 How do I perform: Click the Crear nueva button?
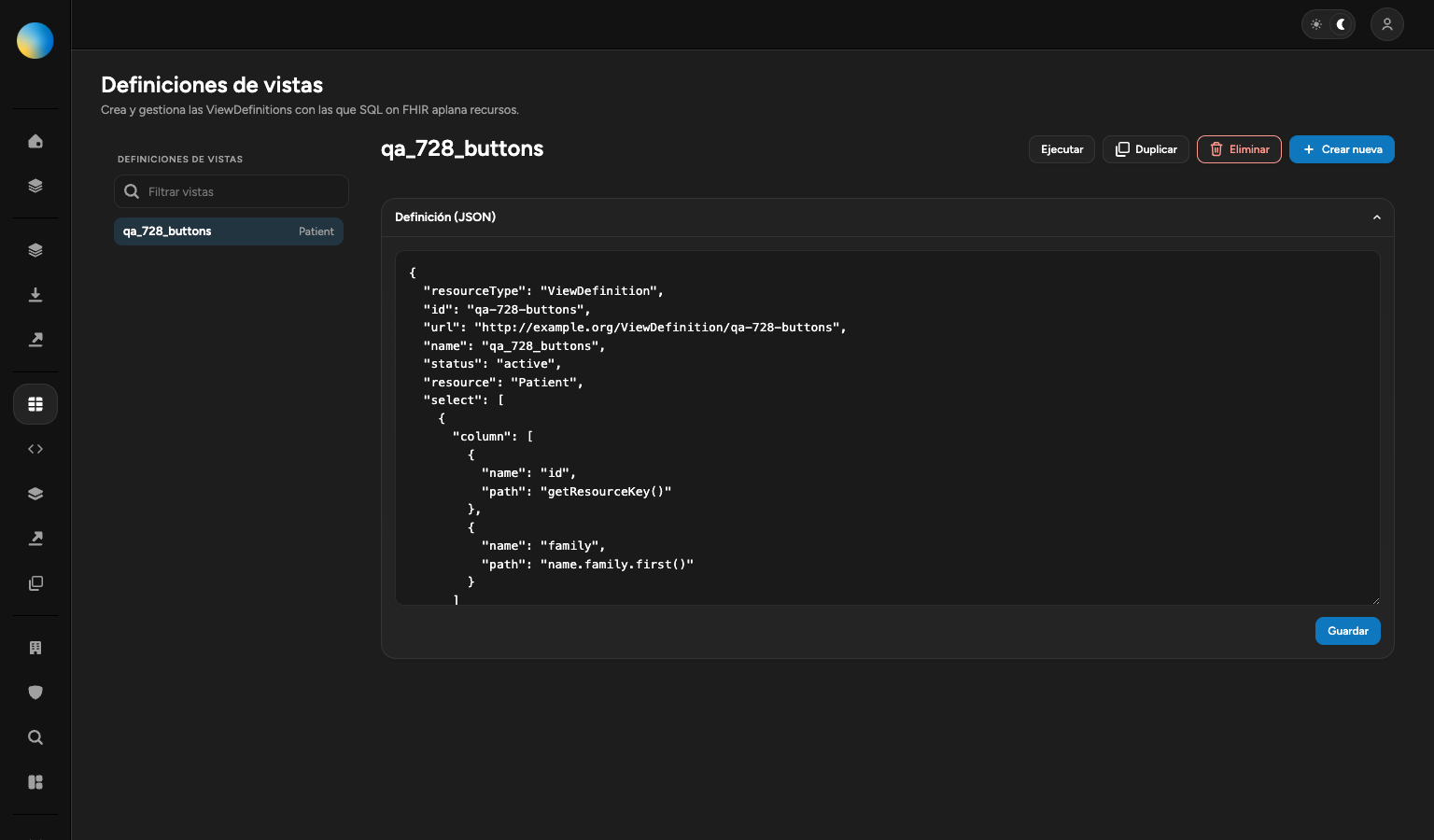coord(1342,149)
